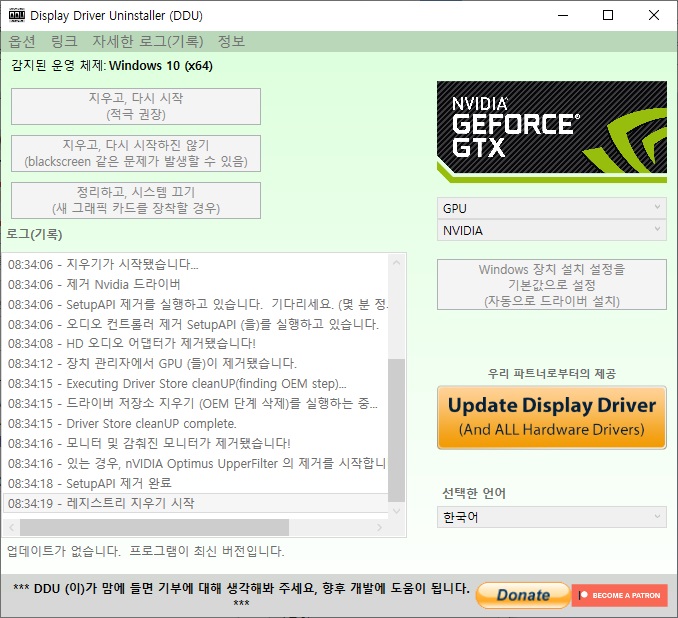Open the 한국어 language dropdown

click(x=552, y=517)
